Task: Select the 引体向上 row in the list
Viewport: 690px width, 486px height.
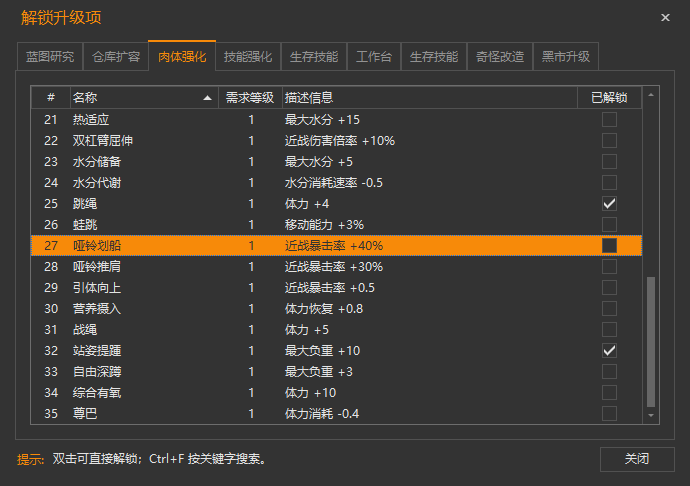Action: click(x=300, y=287)
